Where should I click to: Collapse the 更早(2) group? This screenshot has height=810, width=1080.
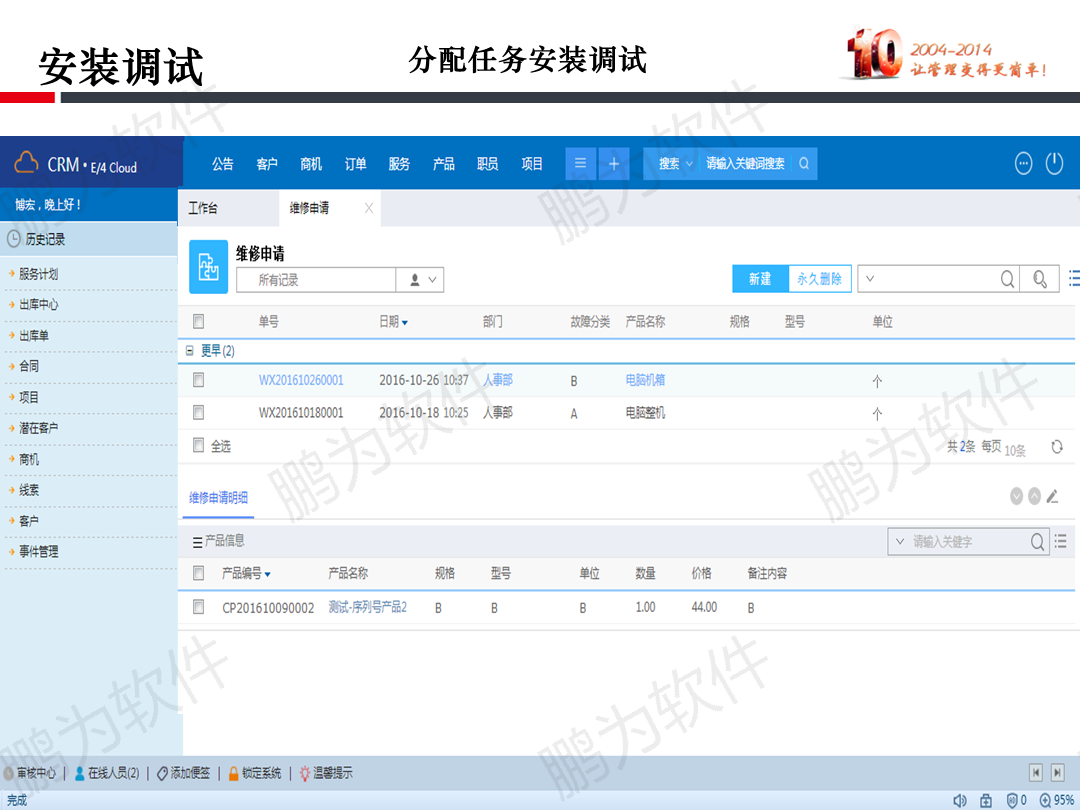click(189, 351)
